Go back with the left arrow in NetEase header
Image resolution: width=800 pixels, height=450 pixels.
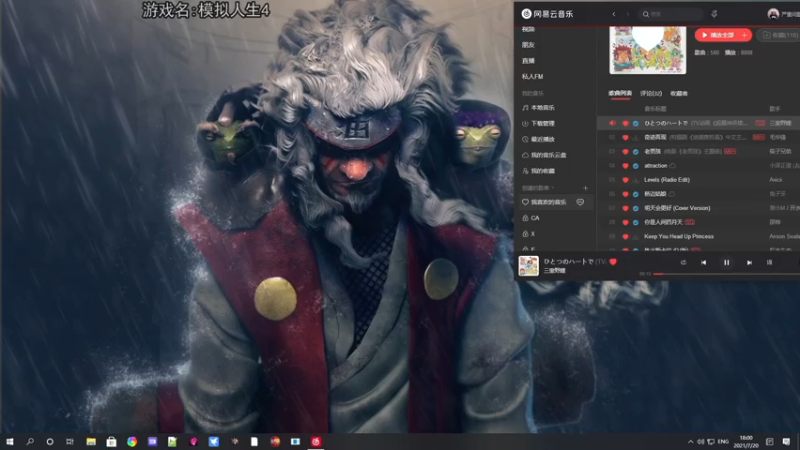[x=614, y=14]
